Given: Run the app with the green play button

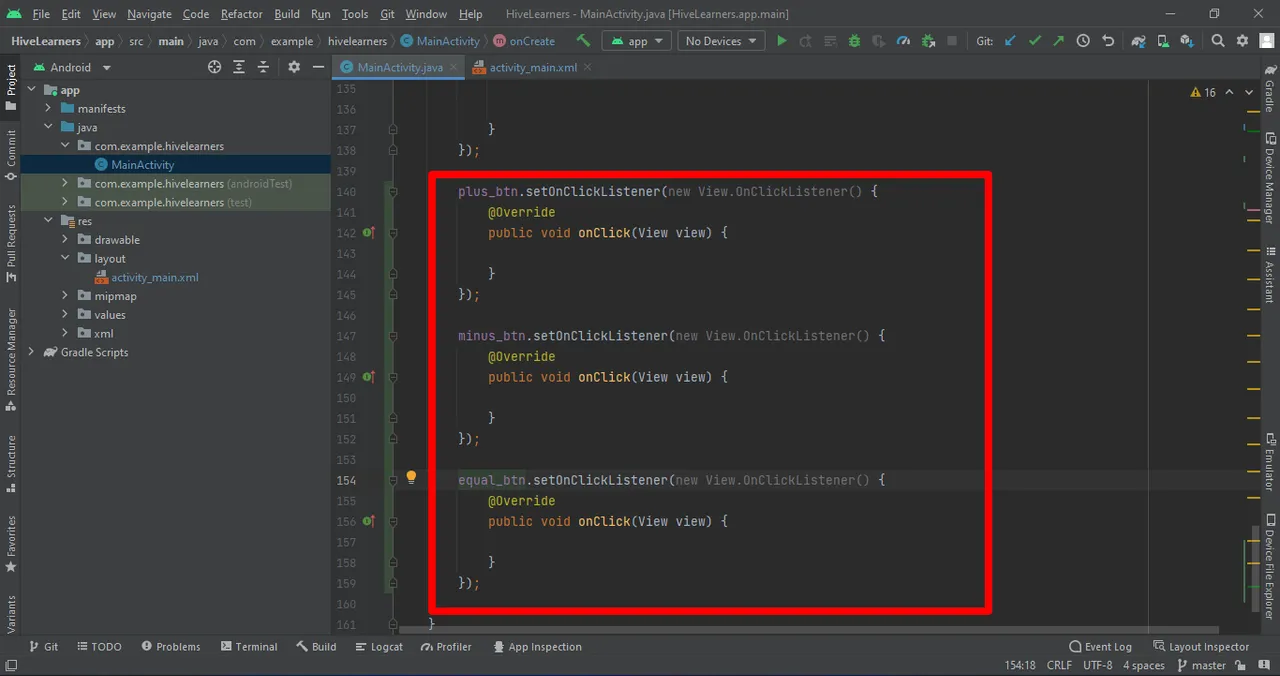Looking at the screenshot, I should coord(782,41).
